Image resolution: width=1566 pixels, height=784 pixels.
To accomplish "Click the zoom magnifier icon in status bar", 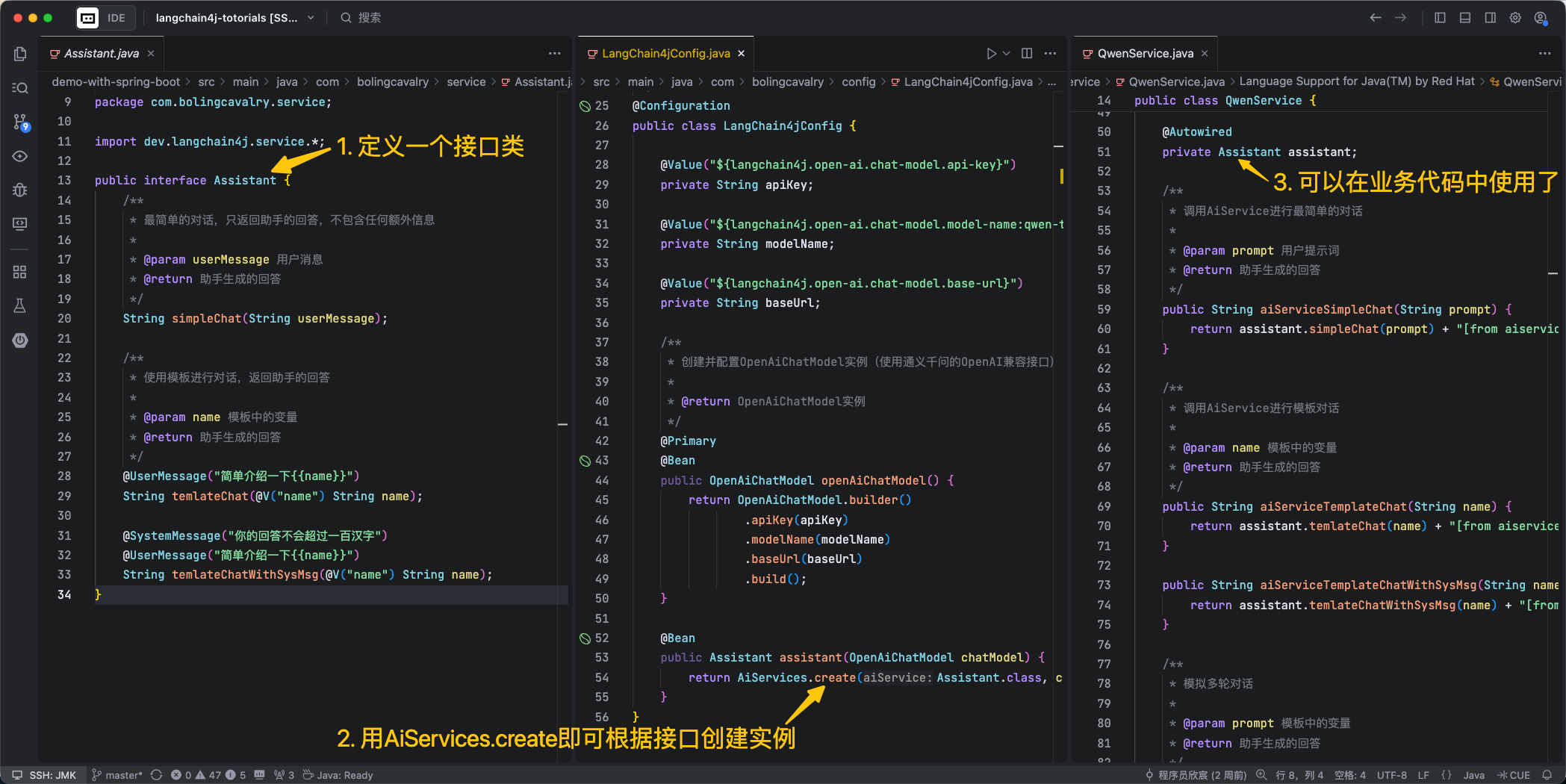I will coord(1261,775).
